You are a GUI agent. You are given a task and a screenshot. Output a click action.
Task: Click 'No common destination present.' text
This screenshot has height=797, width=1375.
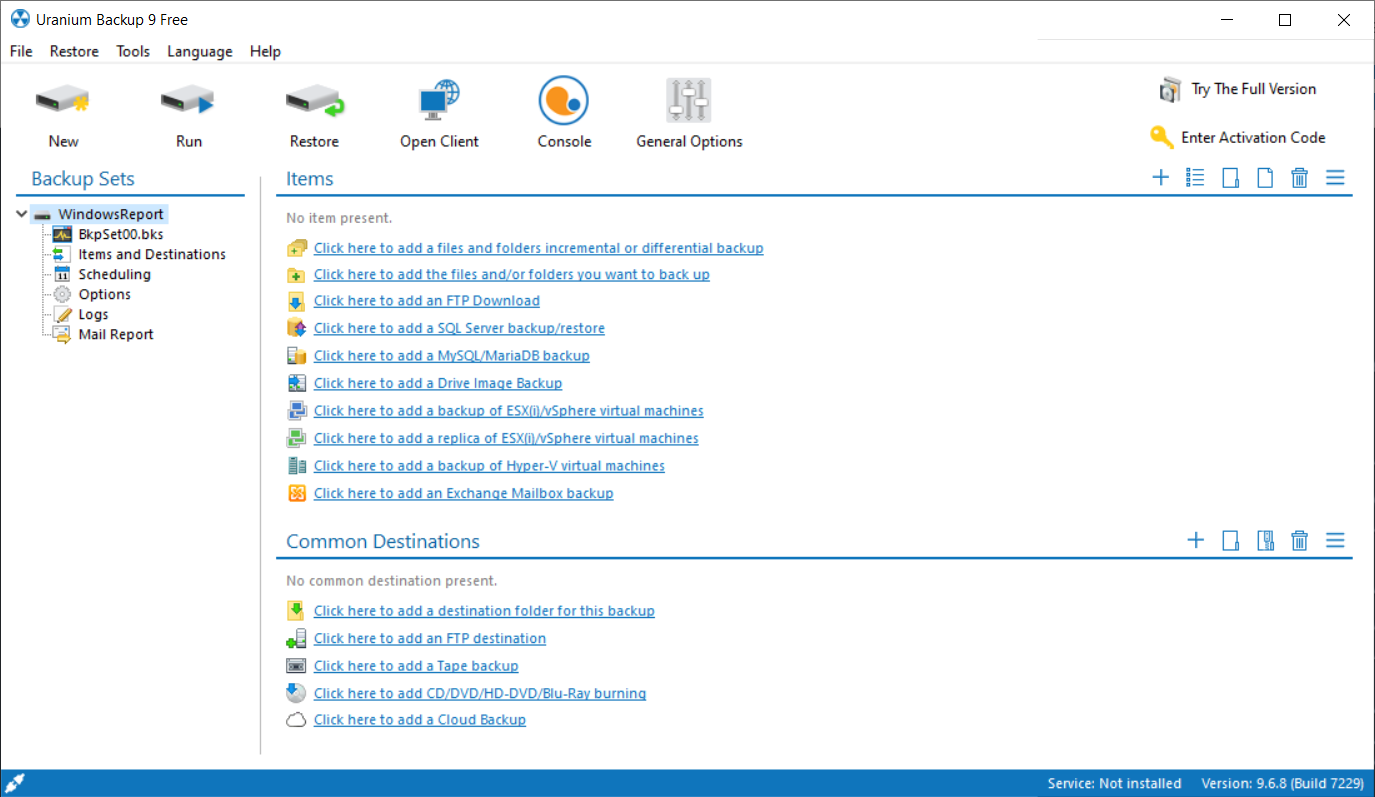click(391, 581)
